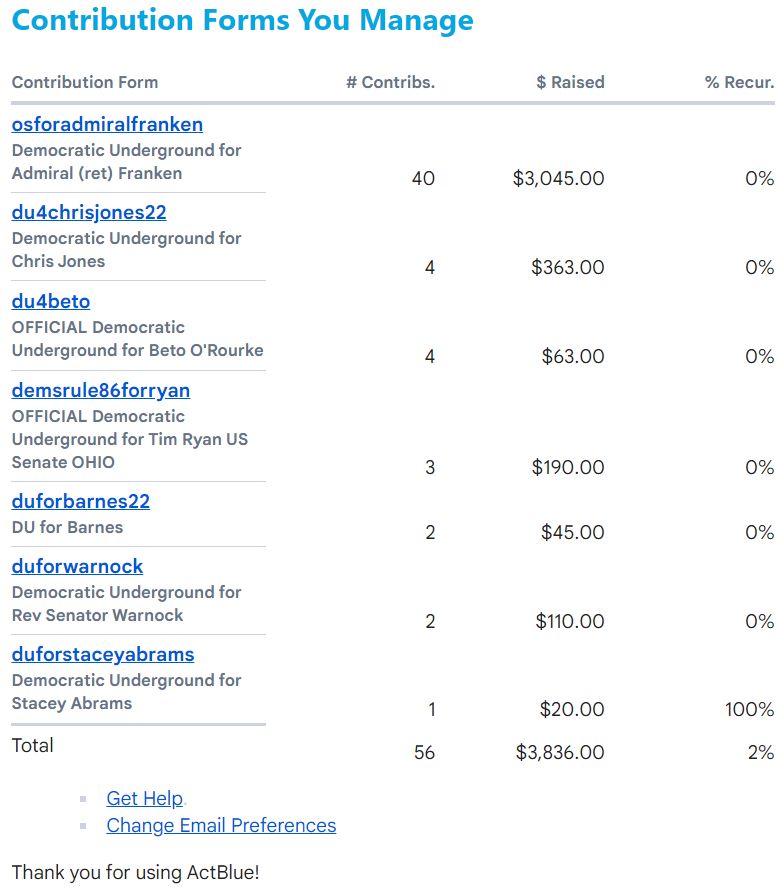Image resolution: width=782 pixels, height=889 pixels.
Task: Click the 100% recurring value for Stacey Abrams
Action: pos(749,710)
